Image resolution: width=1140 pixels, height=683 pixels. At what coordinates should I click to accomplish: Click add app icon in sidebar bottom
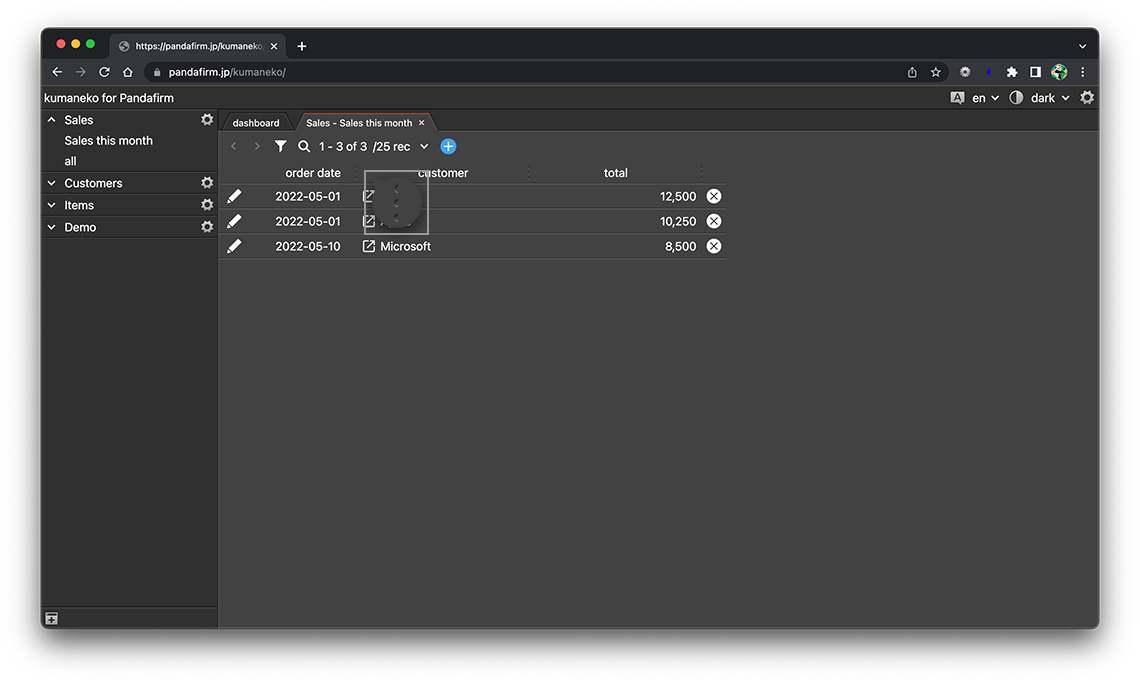click(51, 619)
